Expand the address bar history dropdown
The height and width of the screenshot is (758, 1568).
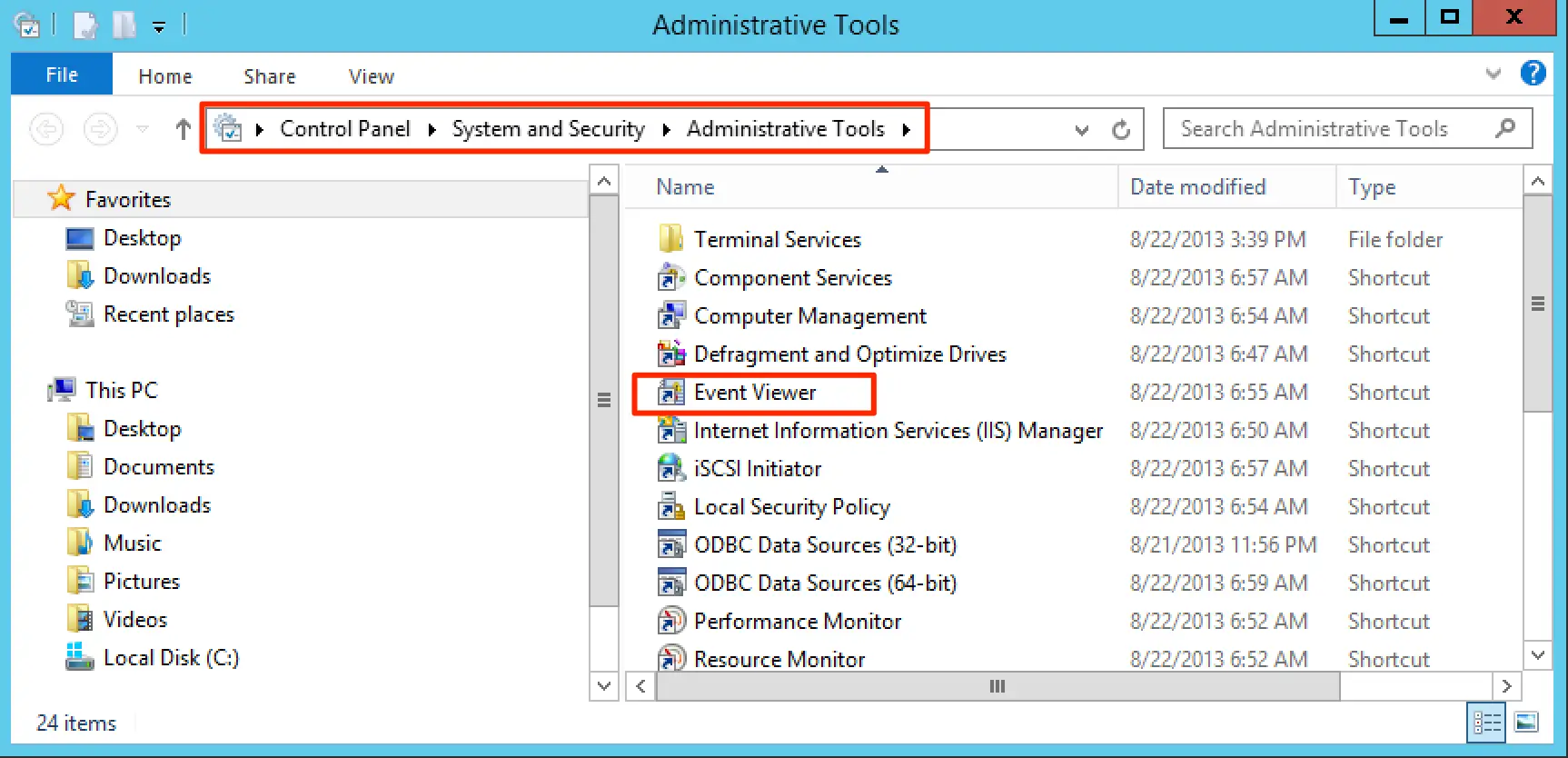click(x=1081, y=130)
